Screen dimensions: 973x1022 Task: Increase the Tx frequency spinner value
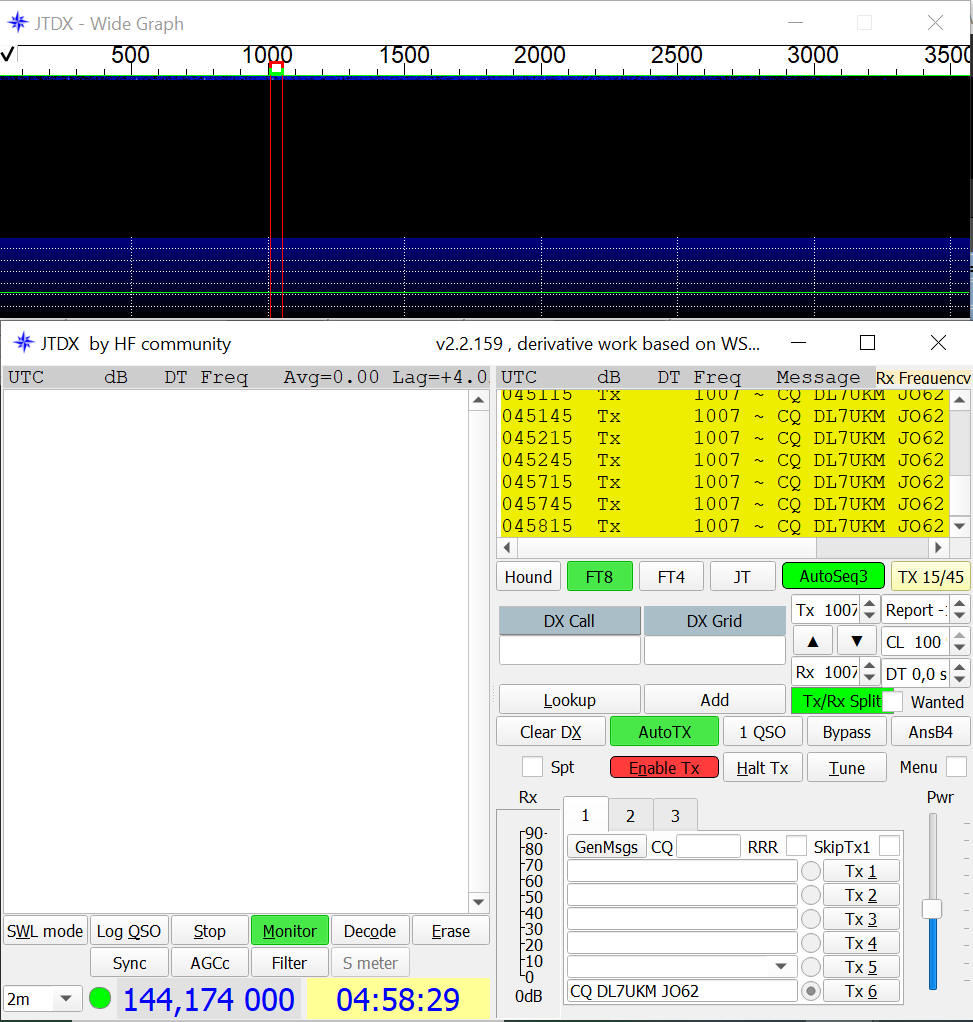coord(868,604)
